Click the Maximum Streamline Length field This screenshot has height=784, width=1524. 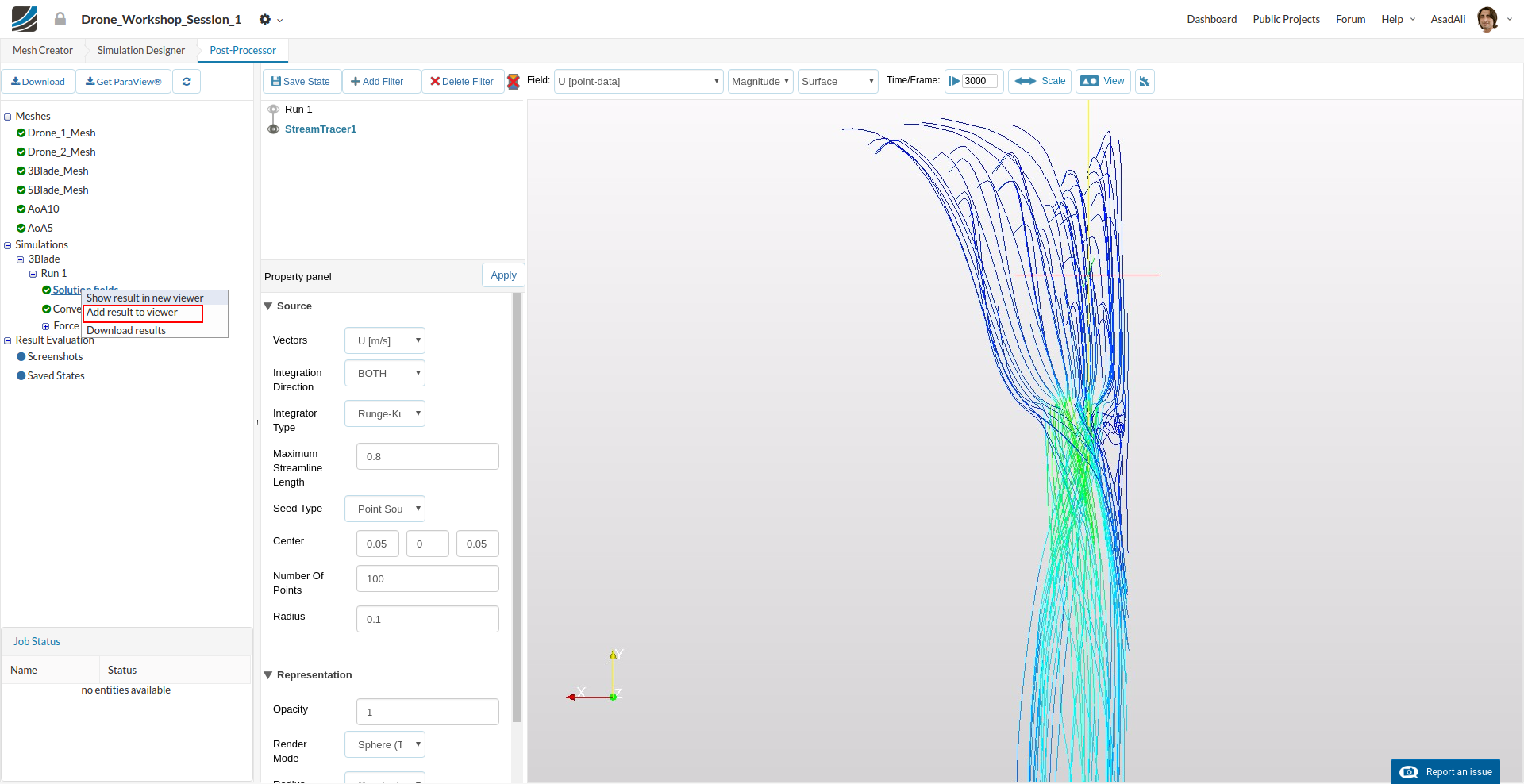tap(427, 457)
